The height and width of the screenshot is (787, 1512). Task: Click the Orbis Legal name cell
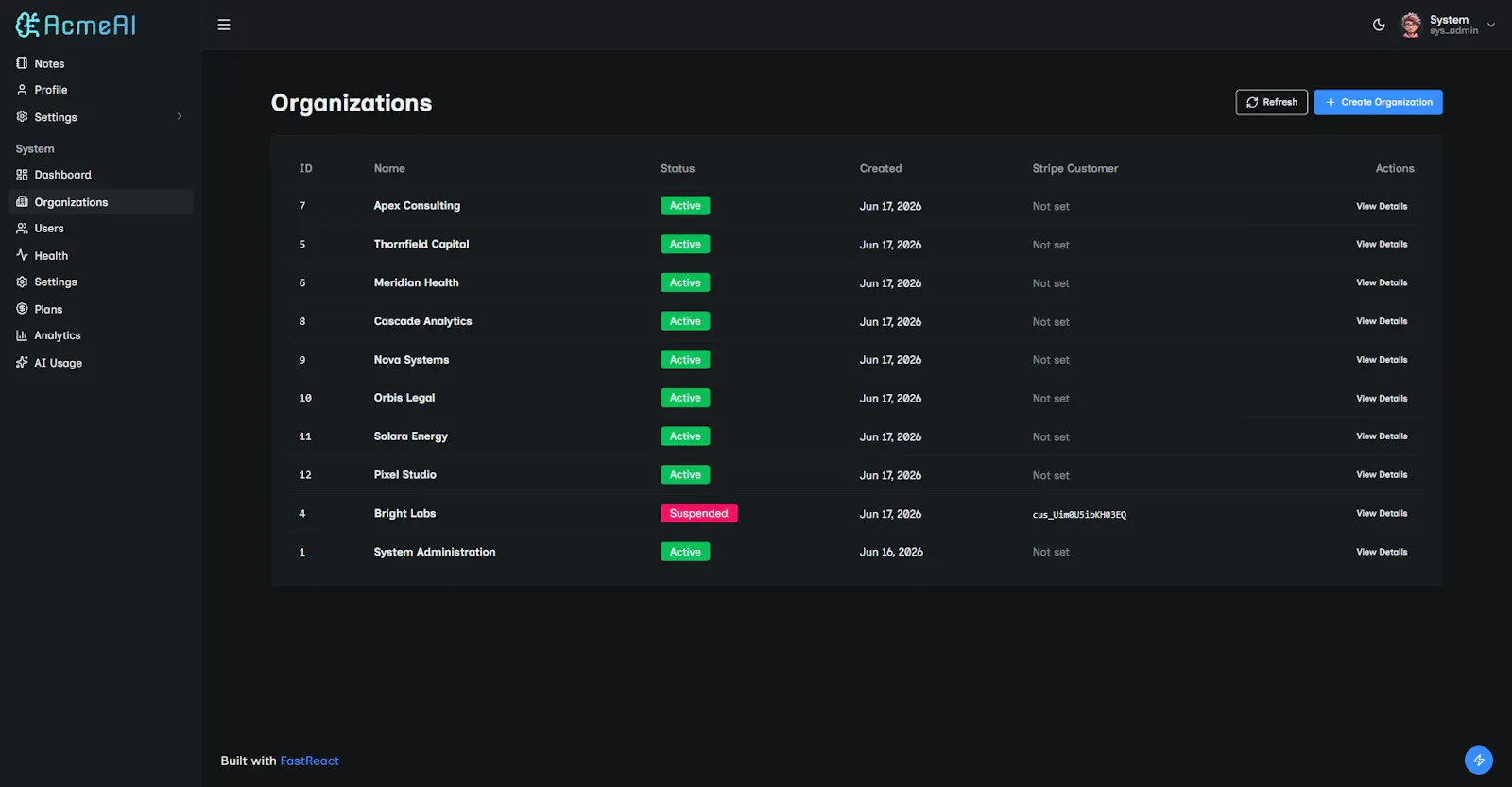[x=404, y=398]
